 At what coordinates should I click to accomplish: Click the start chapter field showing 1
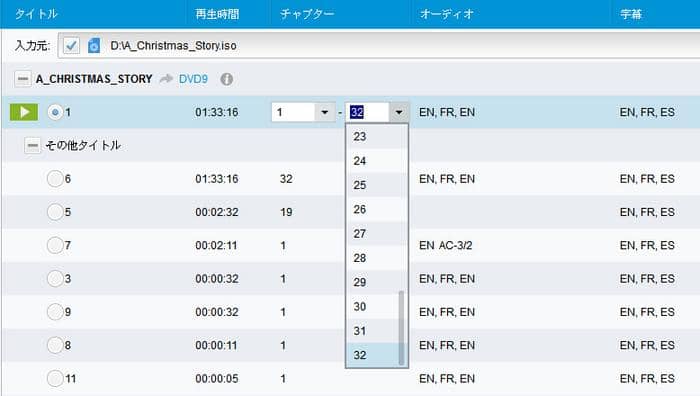tap(293, 112)
